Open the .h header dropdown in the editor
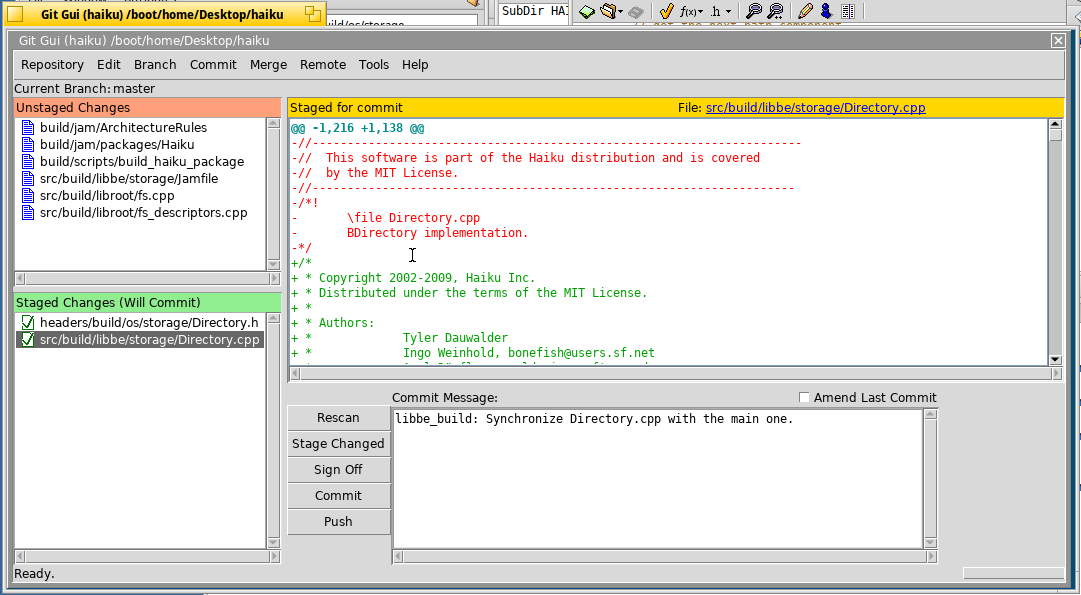Image resolution: width=1081 pixels, height=595 pixels. point(720,12)
